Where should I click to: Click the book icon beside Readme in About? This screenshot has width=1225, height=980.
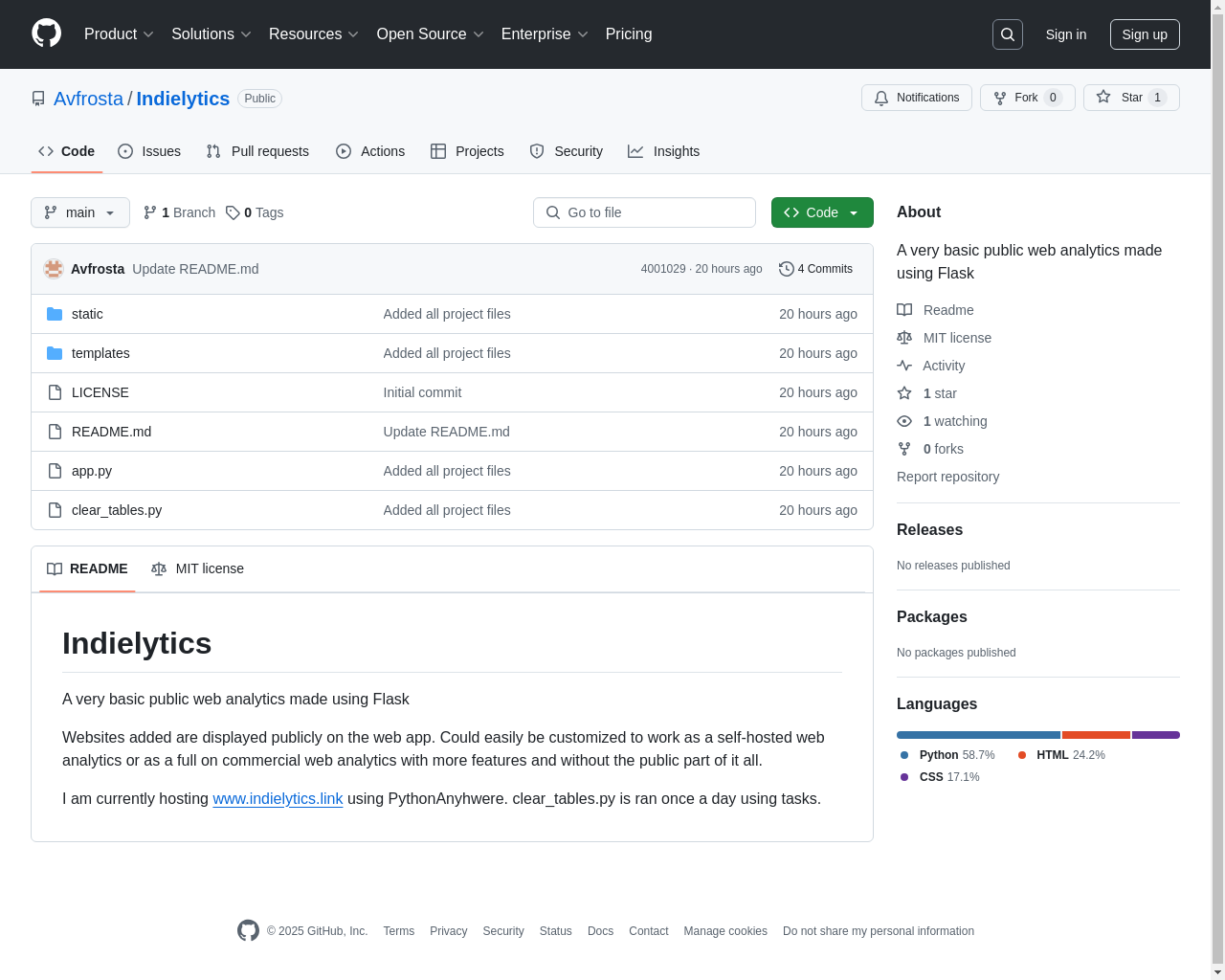tap(904, 310)
